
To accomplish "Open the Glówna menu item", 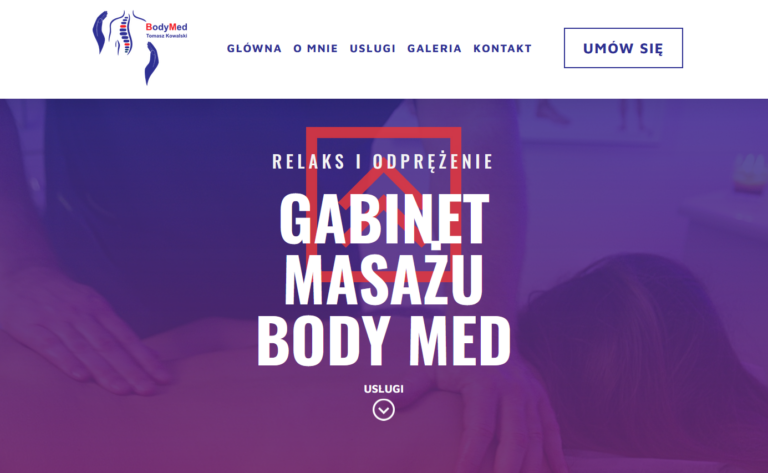I will coord(254,48).
